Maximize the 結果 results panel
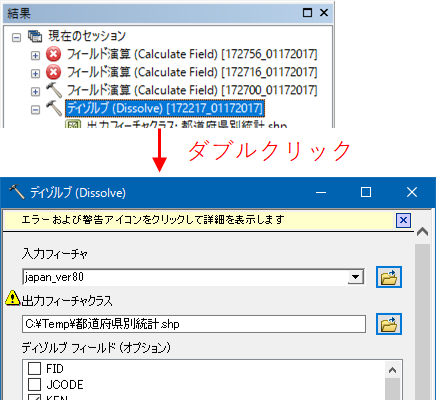 tap(307, 13)
